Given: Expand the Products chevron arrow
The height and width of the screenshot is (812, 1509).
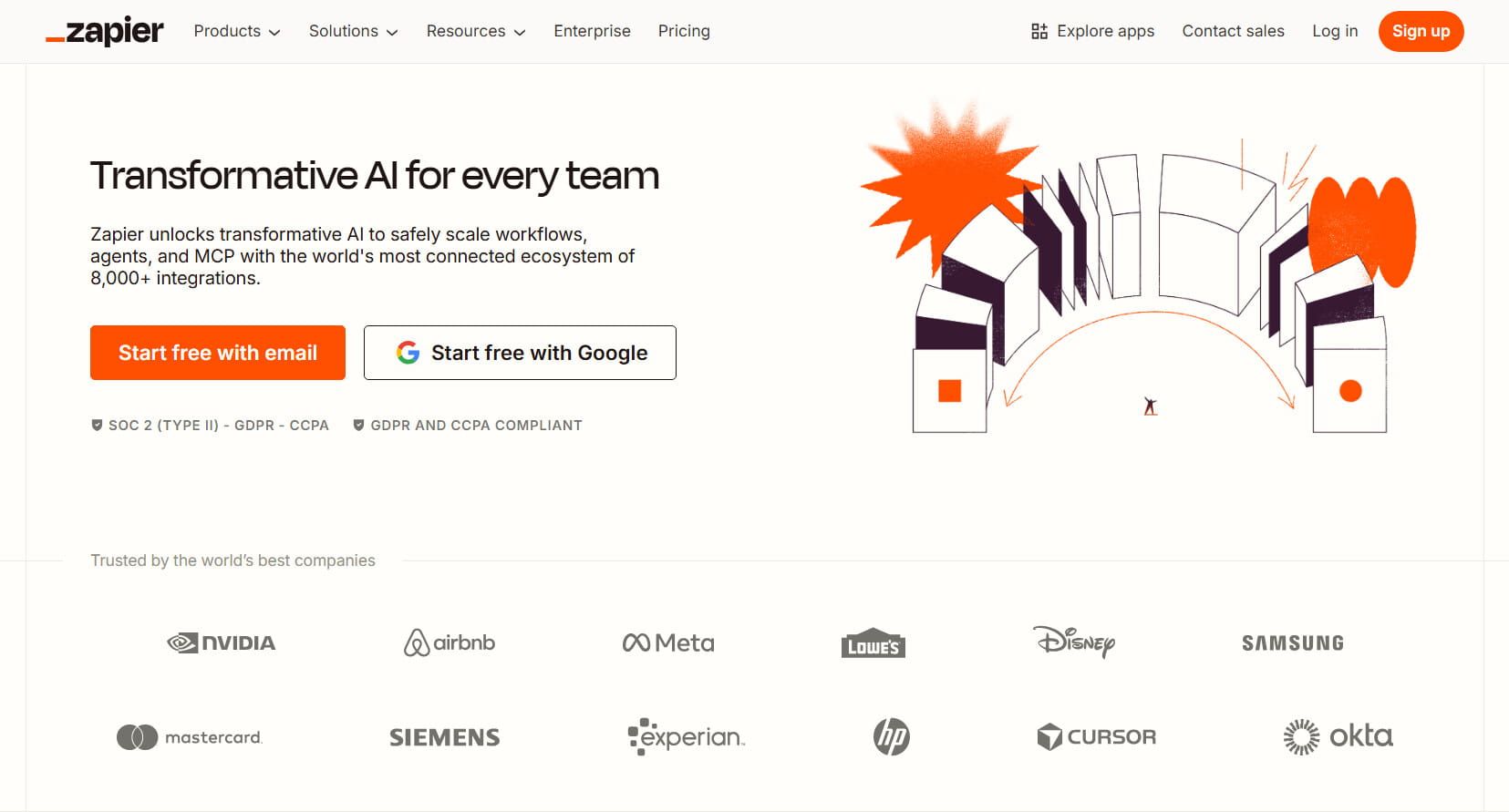Looking at the screenshot, I should pyautogui.click(x=274, y=32).
